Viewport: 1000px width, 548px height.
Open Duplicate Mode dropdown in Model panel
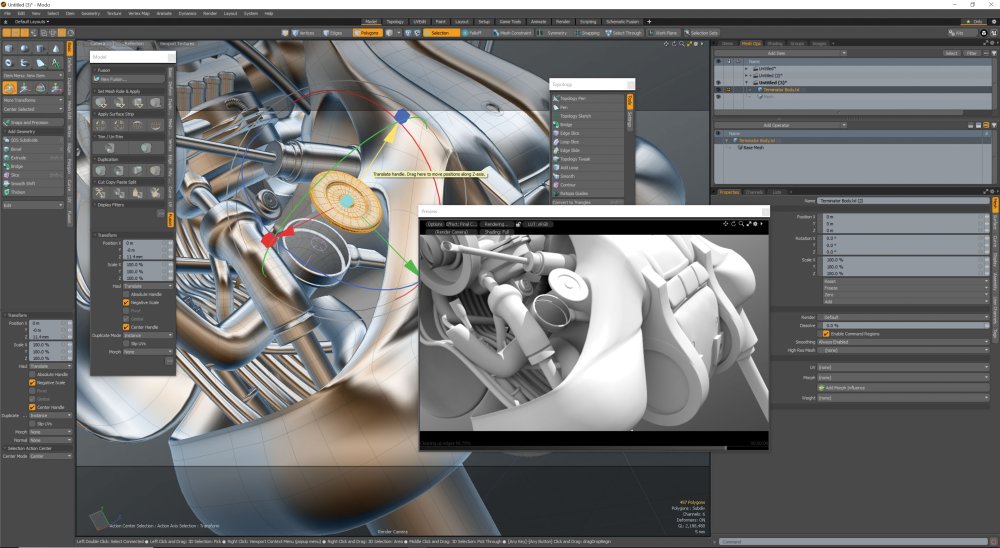[147, 335]
